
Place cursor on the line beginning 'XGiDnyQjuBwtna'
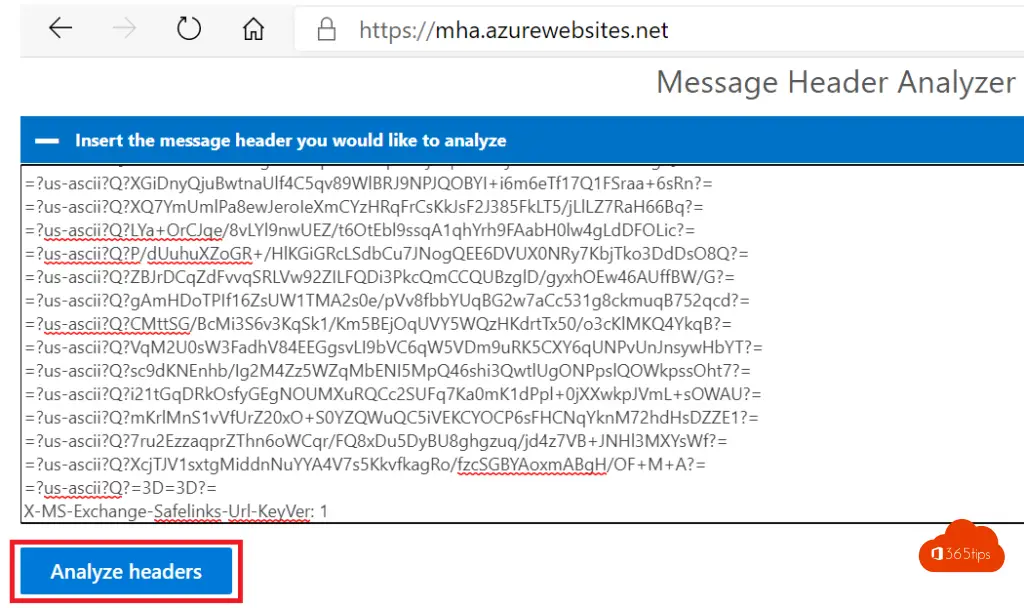click(369, 184)
